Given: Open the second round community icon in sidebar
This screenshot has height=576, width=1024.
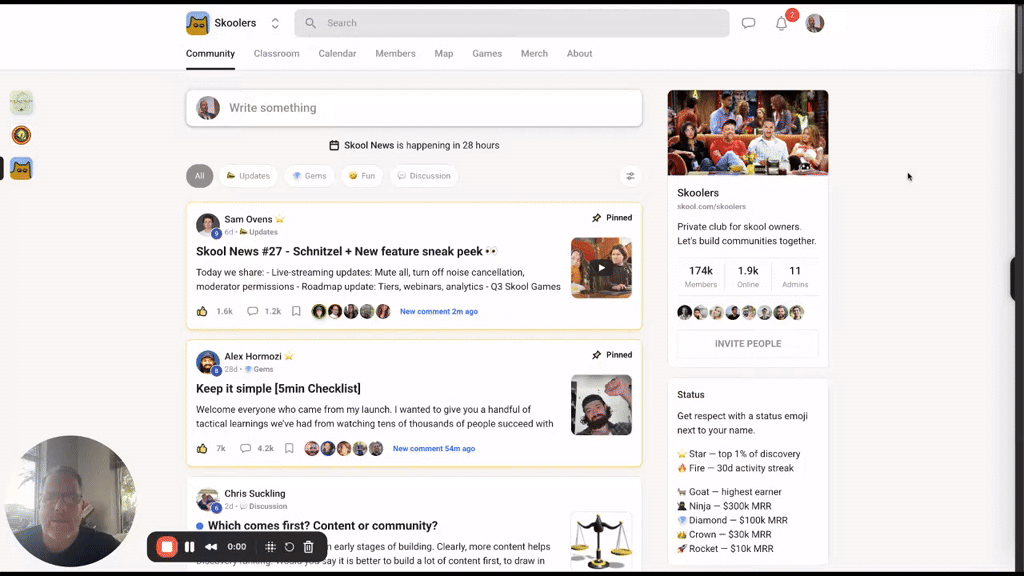Looking at the screenshot, I should pyautogui.click(x=21, y=135).
